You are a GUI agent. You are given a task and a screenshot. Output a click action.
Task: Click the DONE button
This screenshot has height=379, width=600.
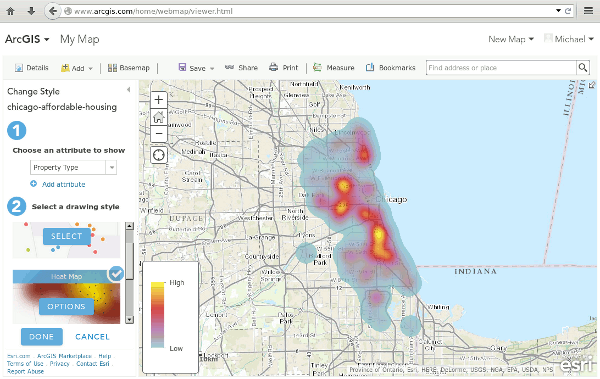pos(42,337)
